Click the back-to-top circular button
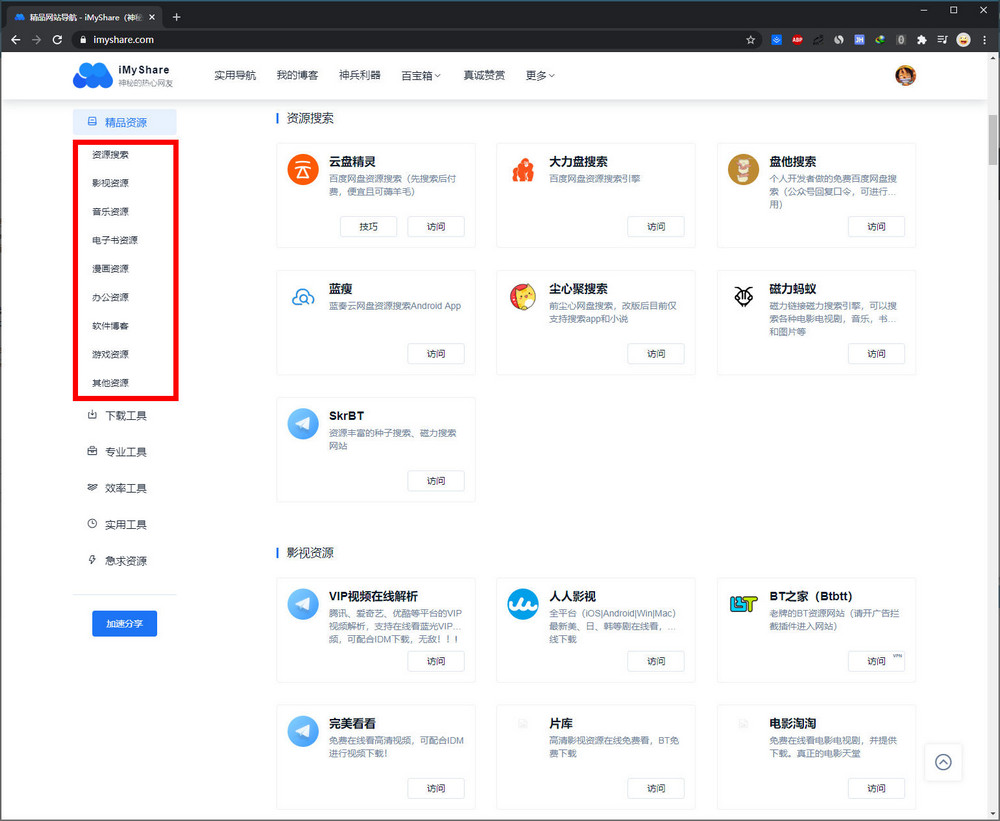 coord(943,762)
